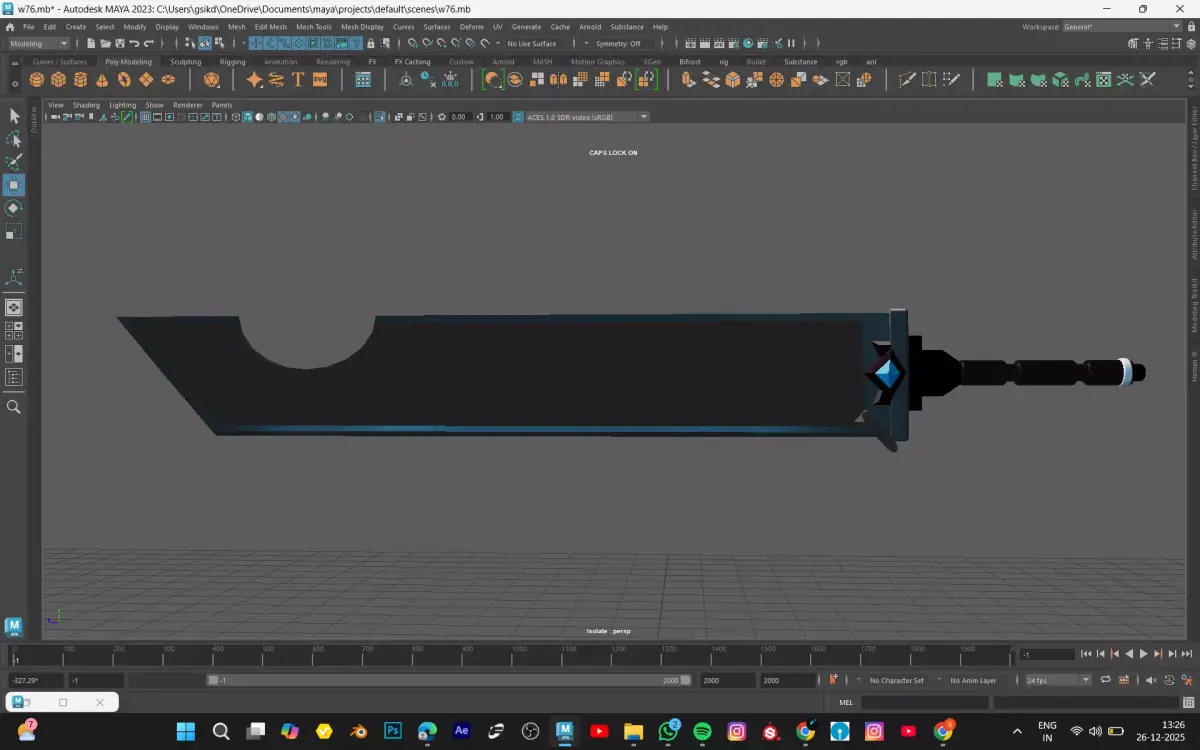Open the viewport Shading panel menu

point(86,105)
